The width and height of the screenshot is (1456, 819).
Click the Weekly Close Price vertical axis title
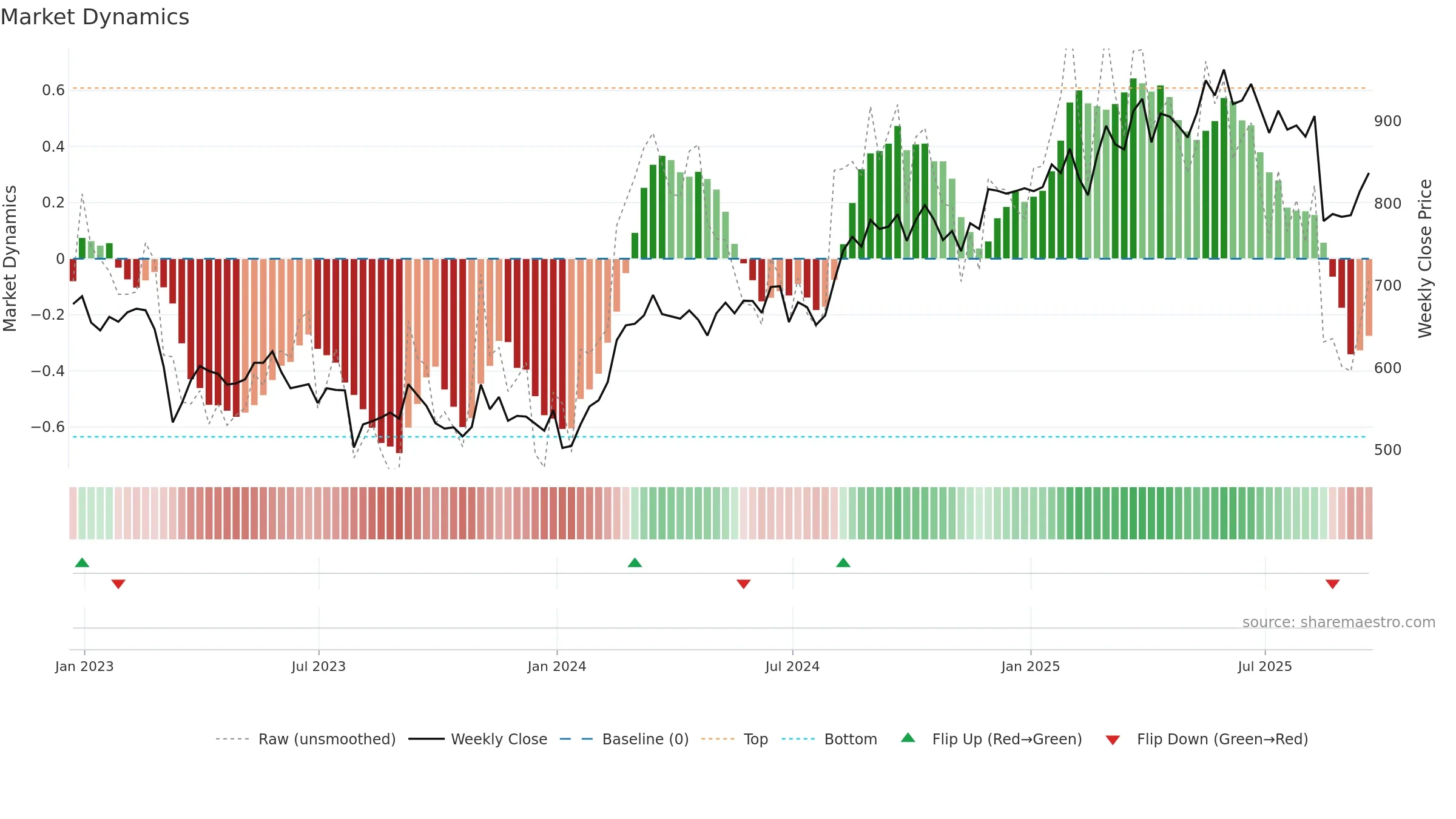[x=1425, y=258]
